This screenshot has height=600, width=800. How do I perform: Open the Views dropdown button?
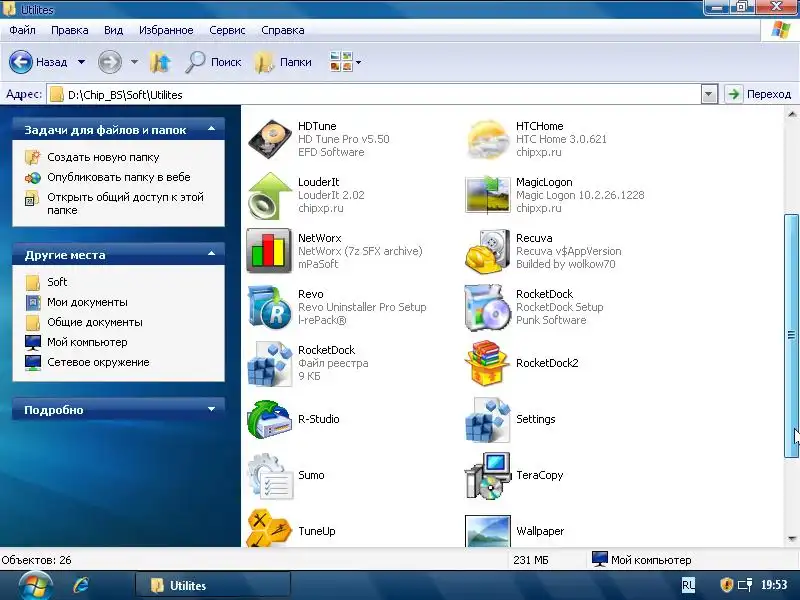(346, 62)
